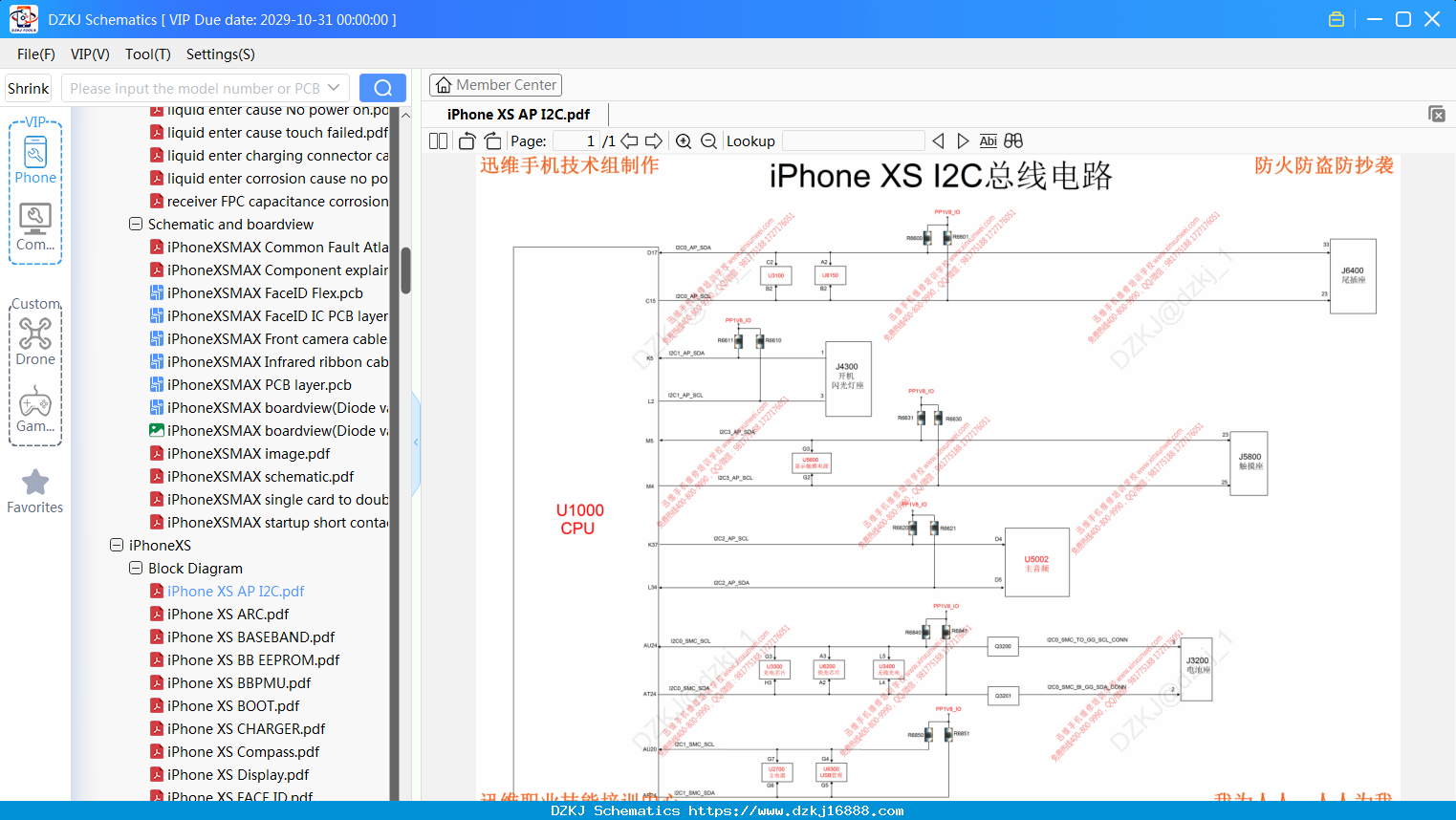The height and width of the screenshot is (820, 1456).
Task: Open iPhoneXSMAX Component explain file
Action: (x=277, y=270)
